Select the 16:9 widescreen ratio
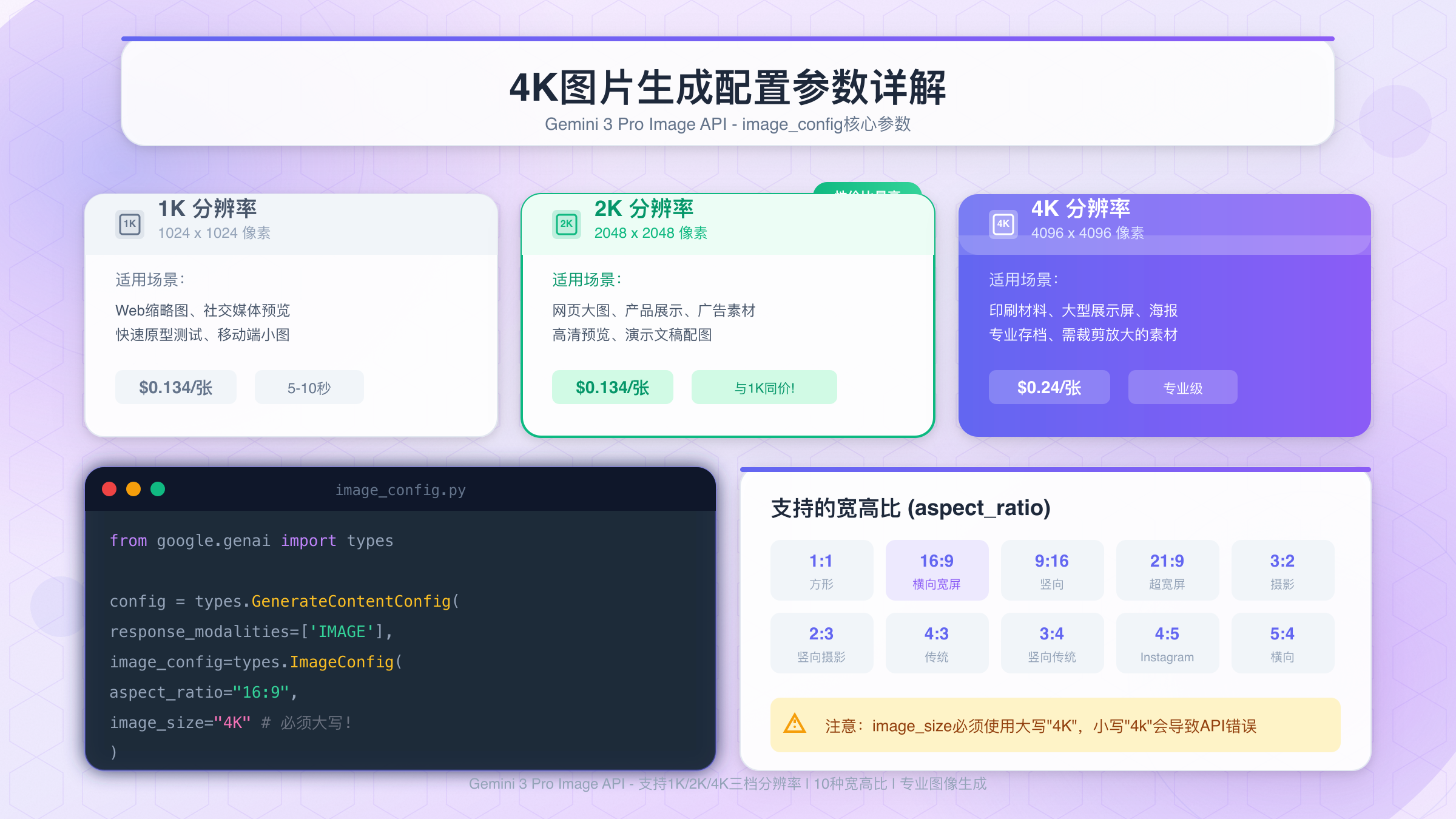 (x=937, y=570)
